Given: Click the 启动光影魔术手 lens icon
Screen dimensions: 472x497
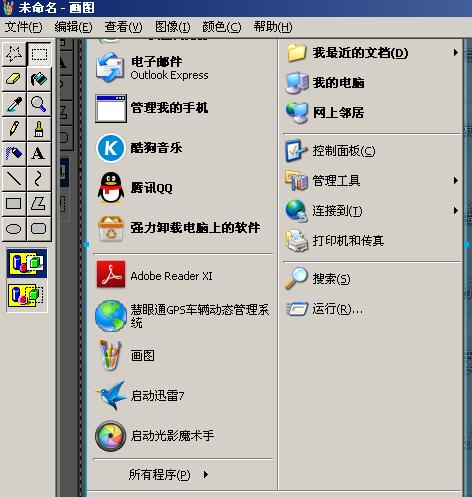Looking at the screenshot, I should pos(110,436).
